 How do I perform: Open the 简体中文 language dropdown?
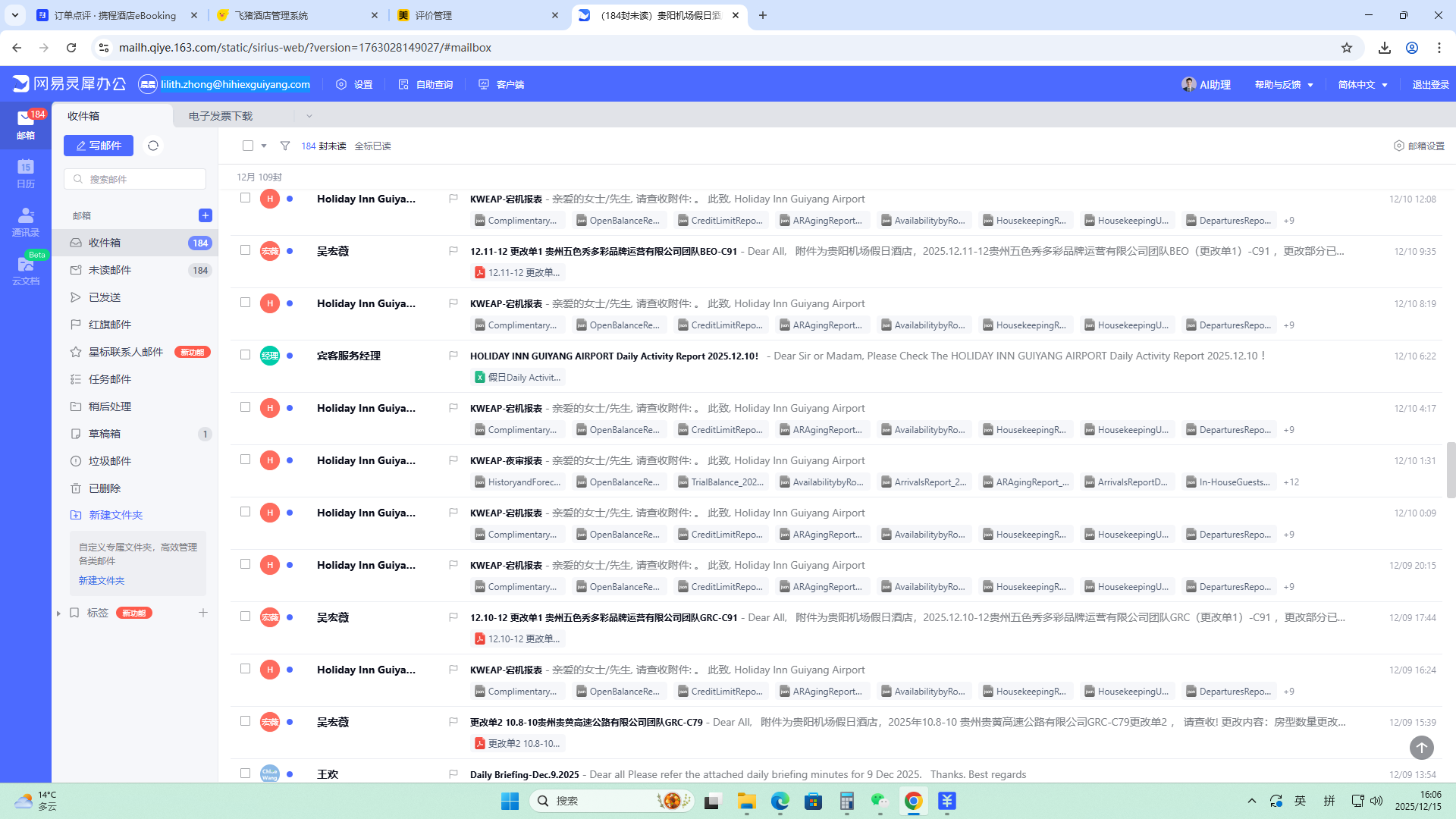coord(1362,84)
